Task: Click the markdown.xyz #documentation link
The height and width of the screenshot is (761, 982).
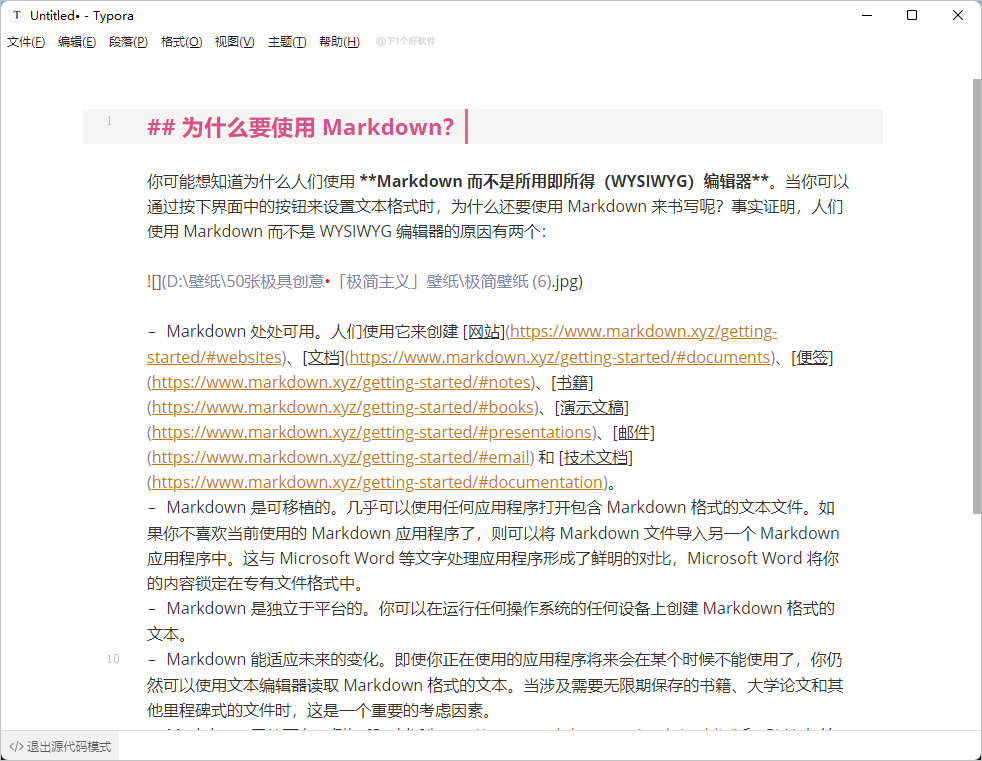Action: pyautogui.click(x=377, y=482)
